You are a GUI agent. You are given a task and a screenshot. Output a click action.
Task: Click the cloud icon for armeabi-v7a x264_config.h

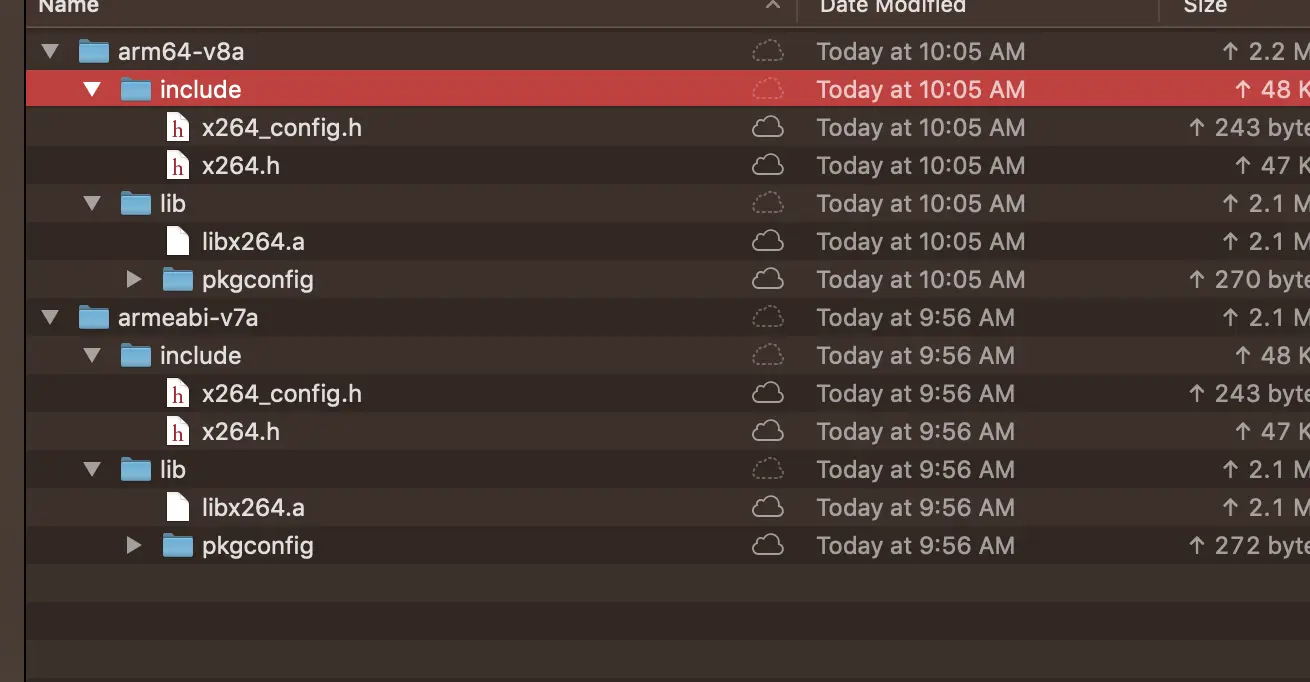coord(767,393)
